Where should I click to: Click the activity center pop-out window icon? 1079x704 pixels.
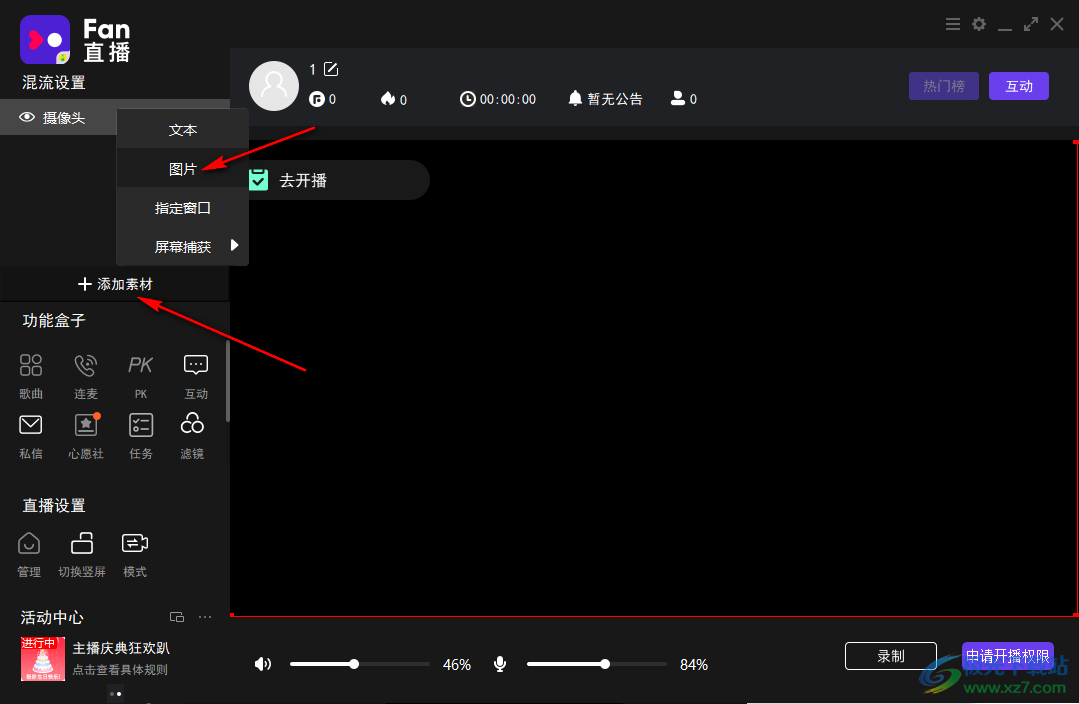[177, 617]
